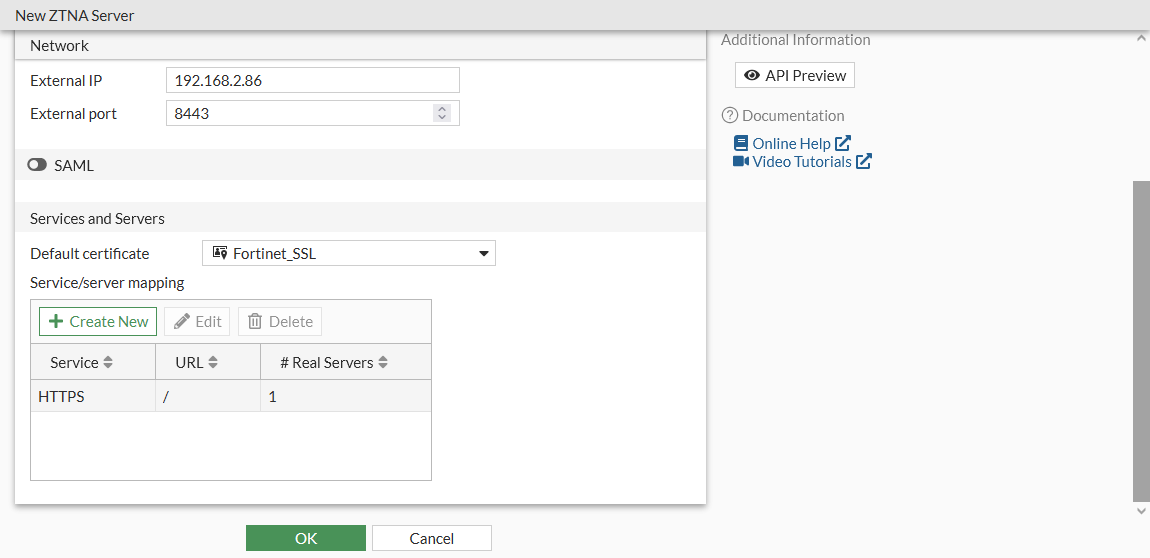1150x558 pixels.
Task: Click the plus icon on Create New
Action: (x=56, y=322)
